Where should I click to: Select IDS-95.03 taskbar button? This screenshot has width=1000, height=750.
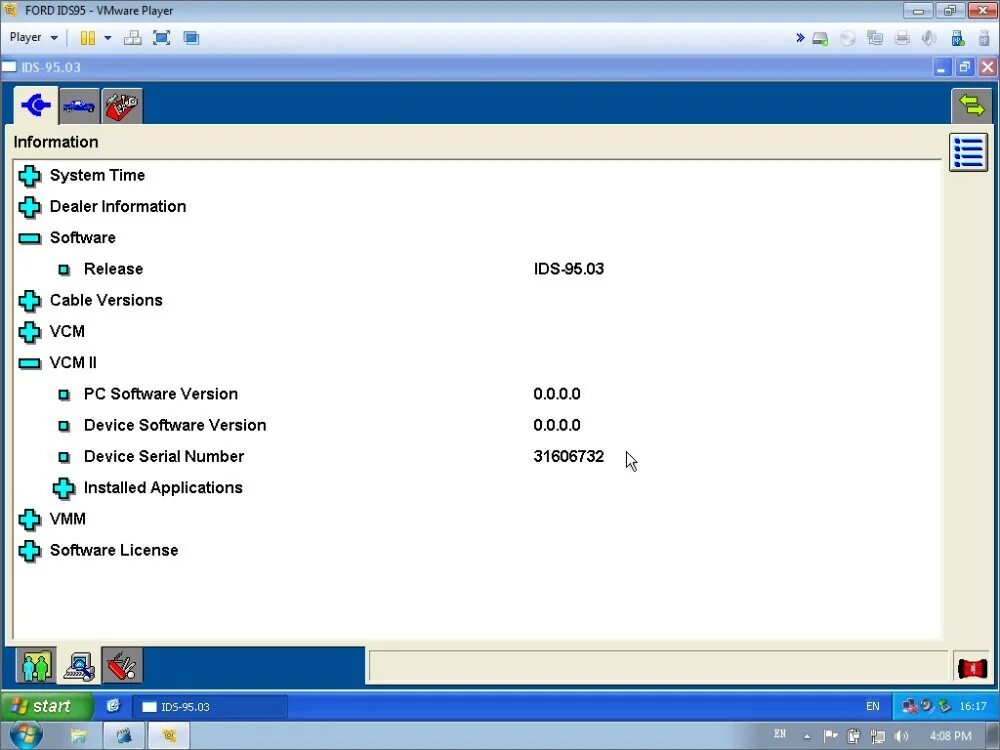209,707
